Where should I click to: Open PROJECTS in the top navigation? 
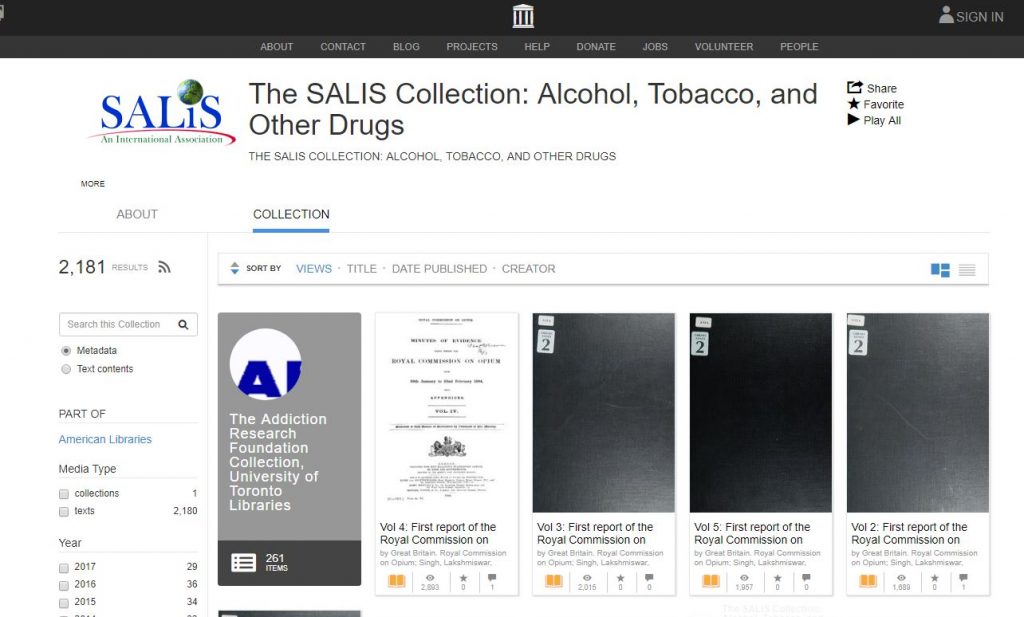point(472,46)
